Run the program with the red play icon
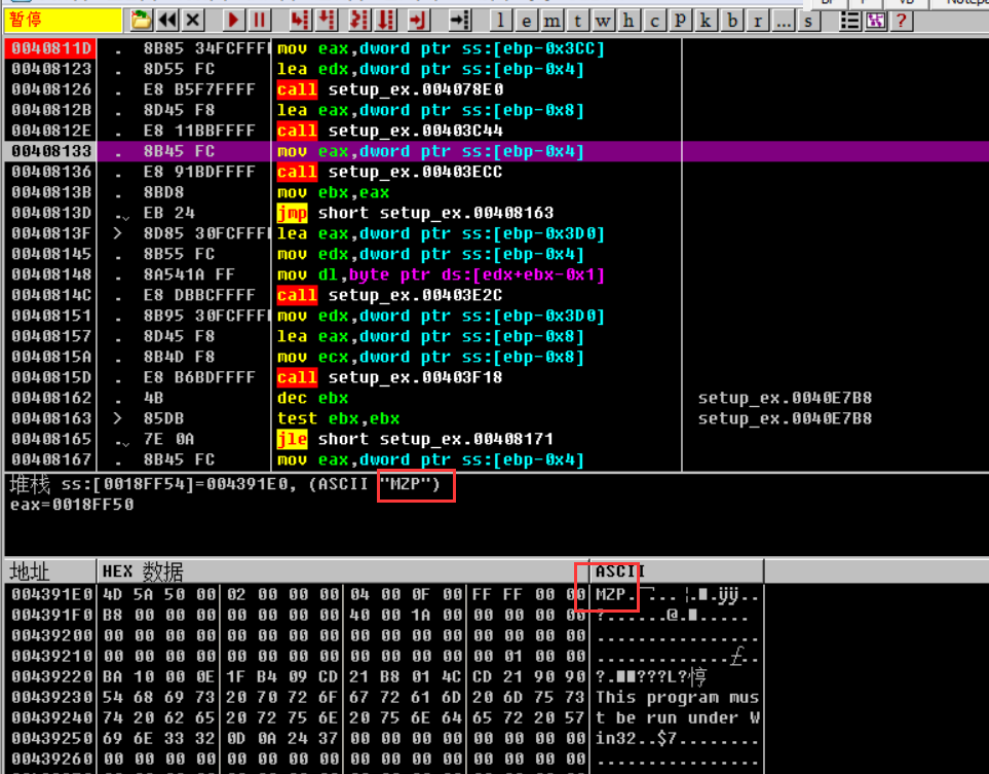This screenshot has width=989, height=774. click(x=233, y=20)
